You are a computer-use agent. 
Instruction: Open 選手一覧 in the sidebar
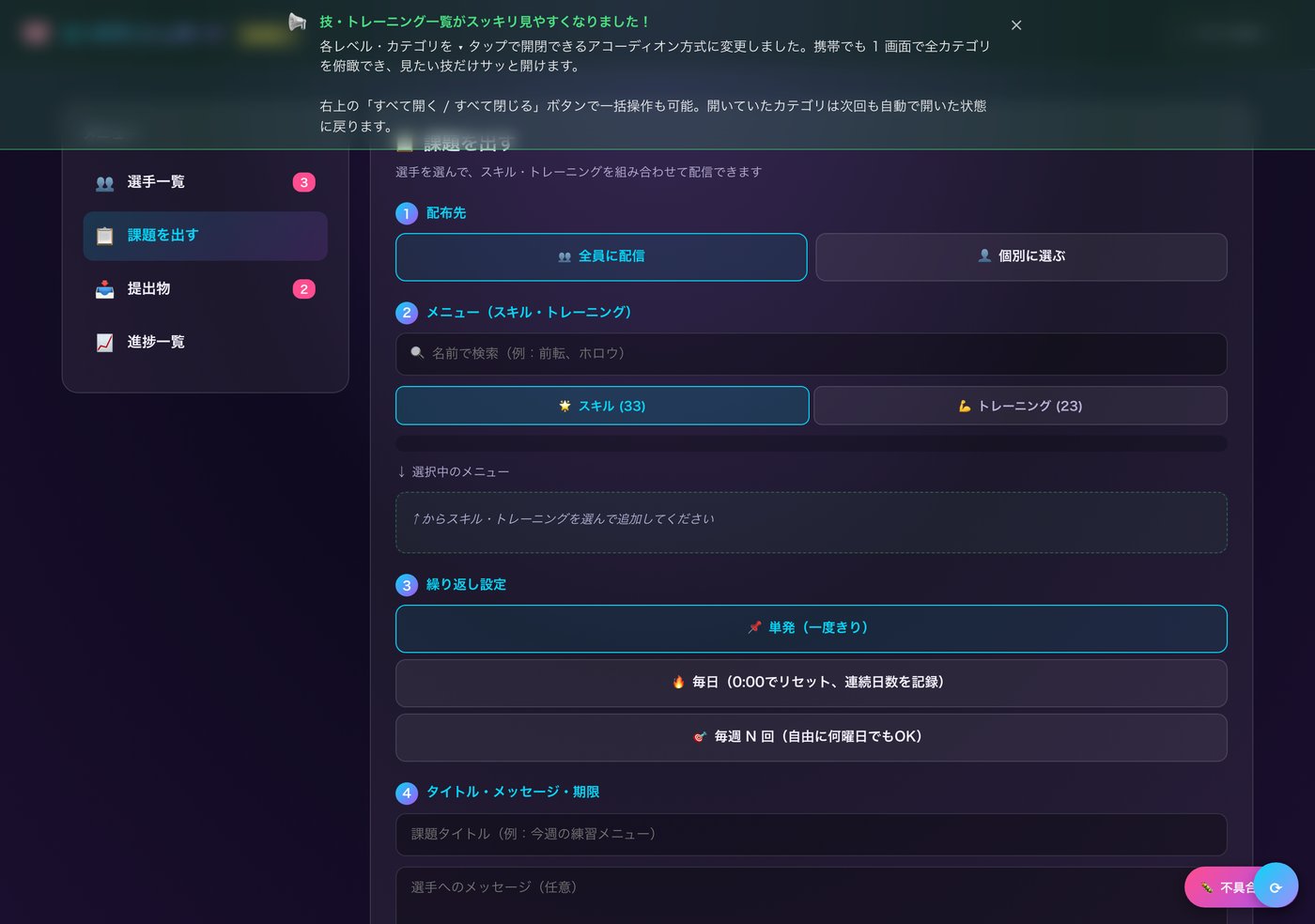(205, 182)
